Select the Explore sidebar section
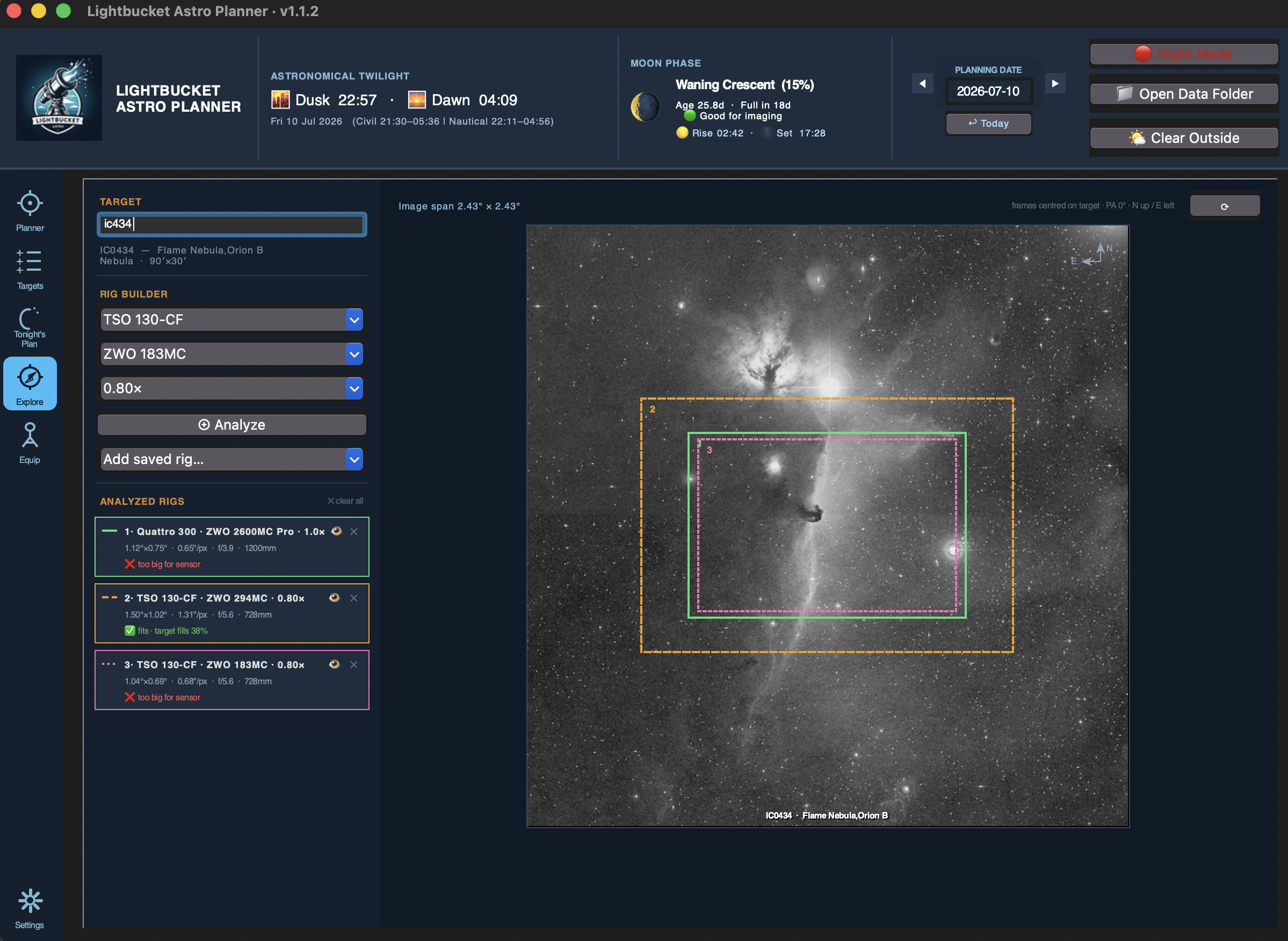This screenshot has width=1288, height=941. coord(30,384)
